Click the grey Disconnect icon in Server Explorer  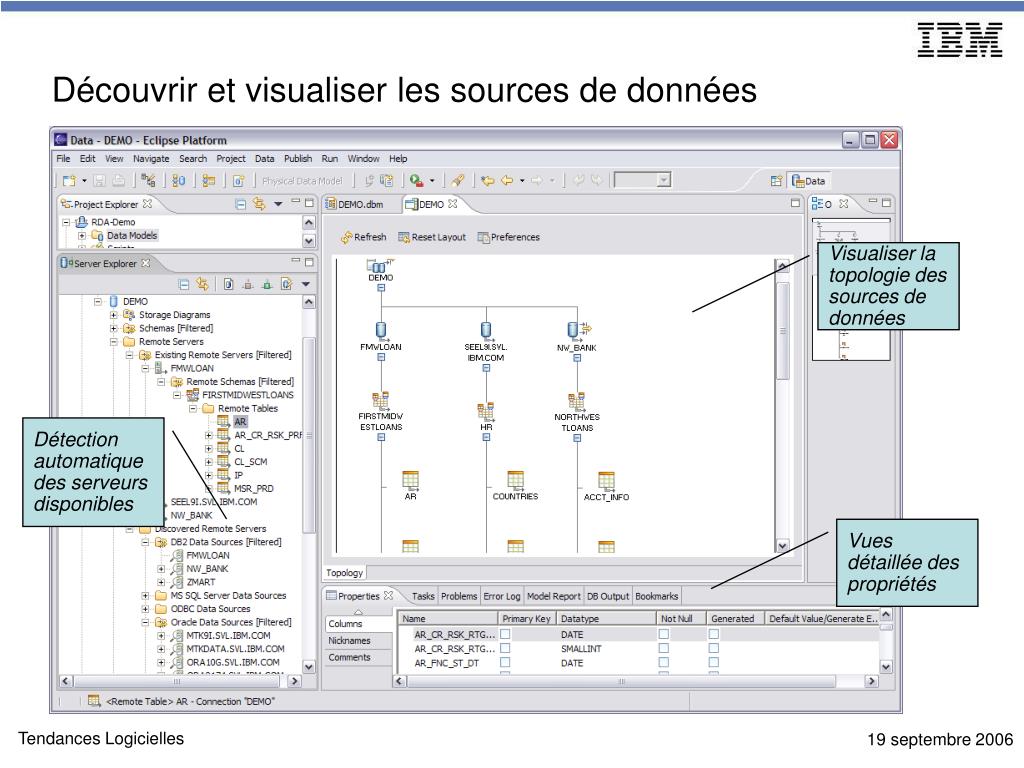248,284
